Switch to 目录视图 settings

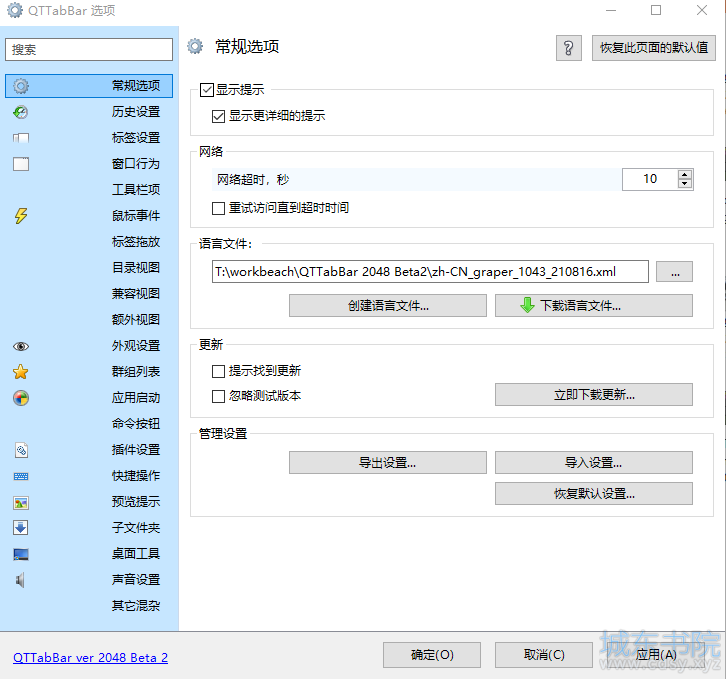[136, 268]
